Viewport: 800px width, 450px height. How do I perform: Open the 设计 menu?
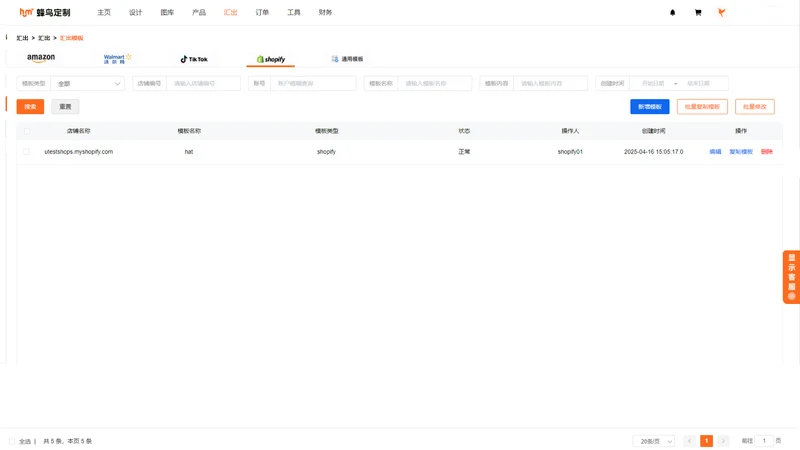[136, 12]
